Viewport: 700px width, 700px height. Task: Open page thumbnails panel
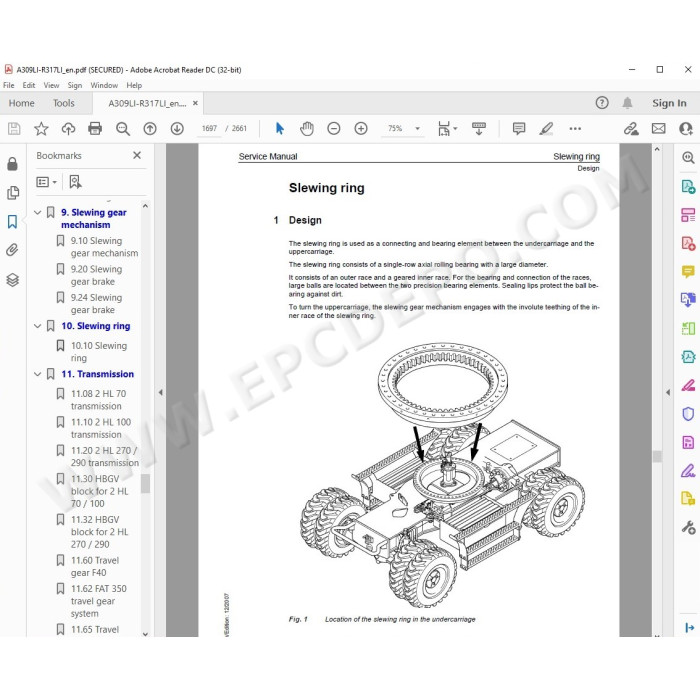(x=13, y=193)
